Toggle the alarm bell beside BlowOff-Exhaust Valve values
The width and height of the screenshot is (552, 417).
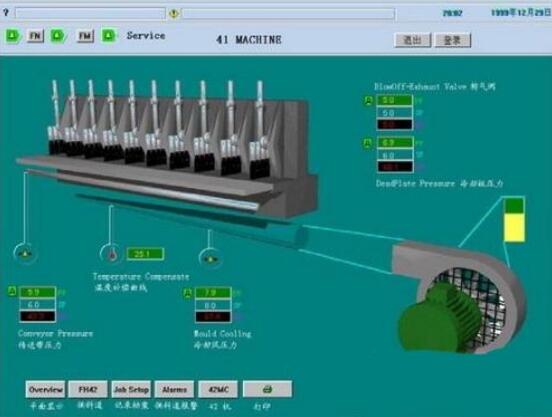368,101
